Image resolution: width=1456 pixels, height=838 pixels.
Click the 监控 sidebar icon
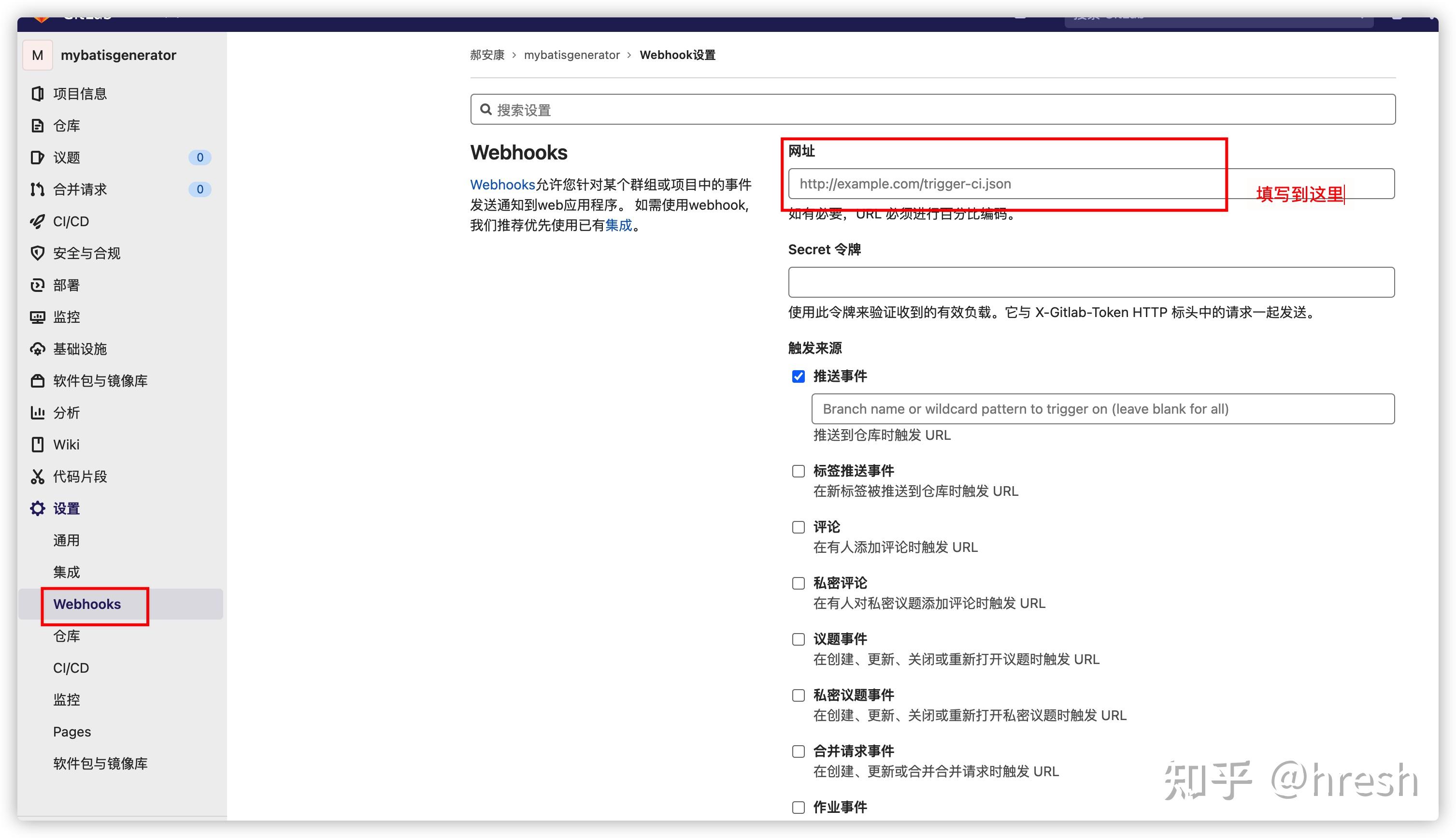coord(37,317)
